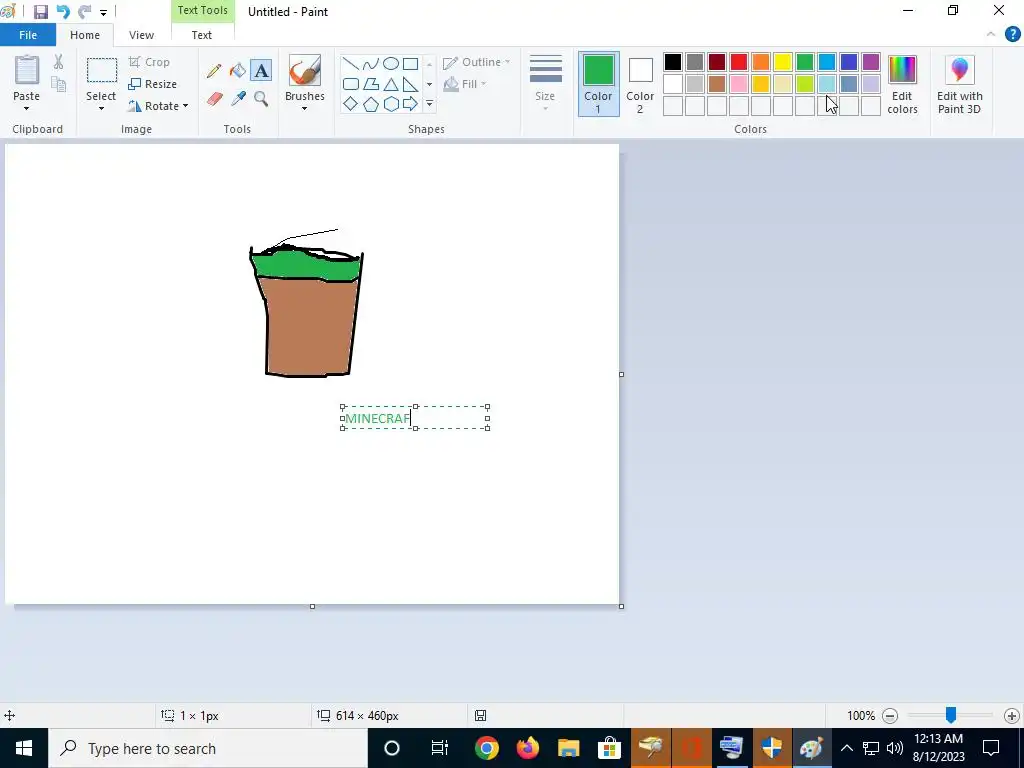1024x768 pixels.
Task: Choose the Hexagon shape
Action: pyautogui.click(x=391, y=104)
